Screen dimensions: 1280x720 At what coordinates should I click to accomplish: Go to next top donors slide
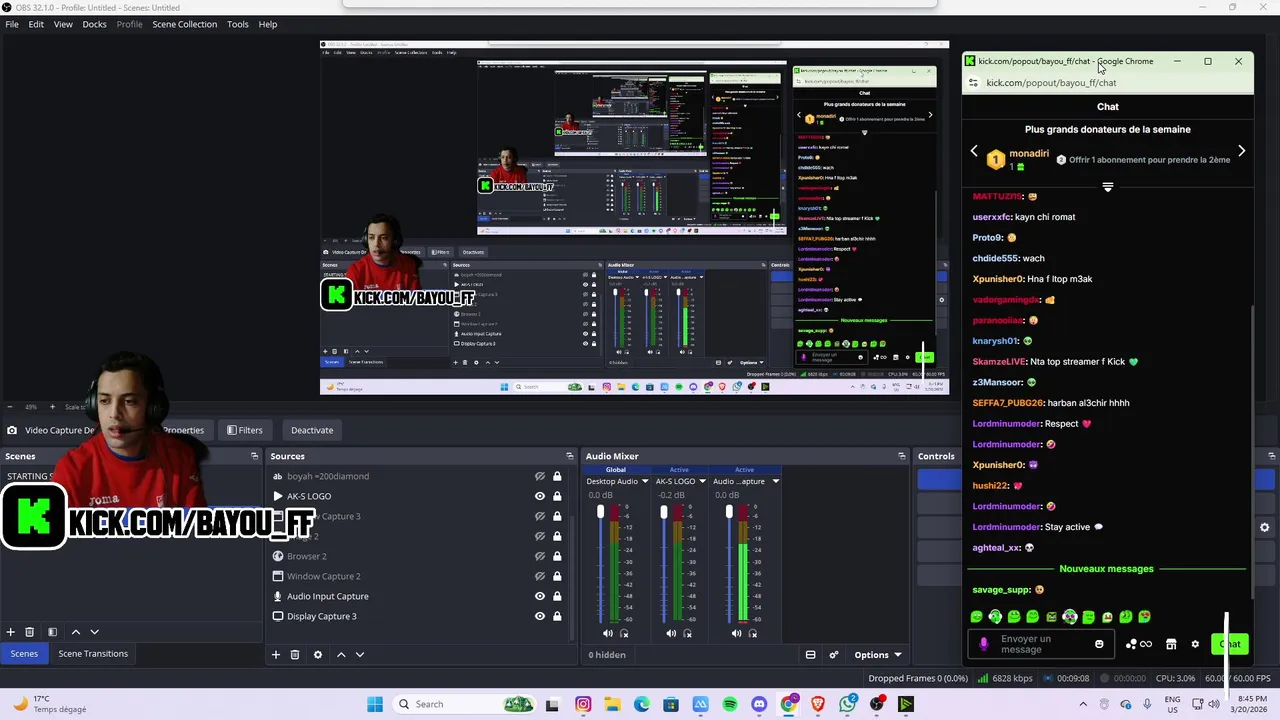(1241, 151)
